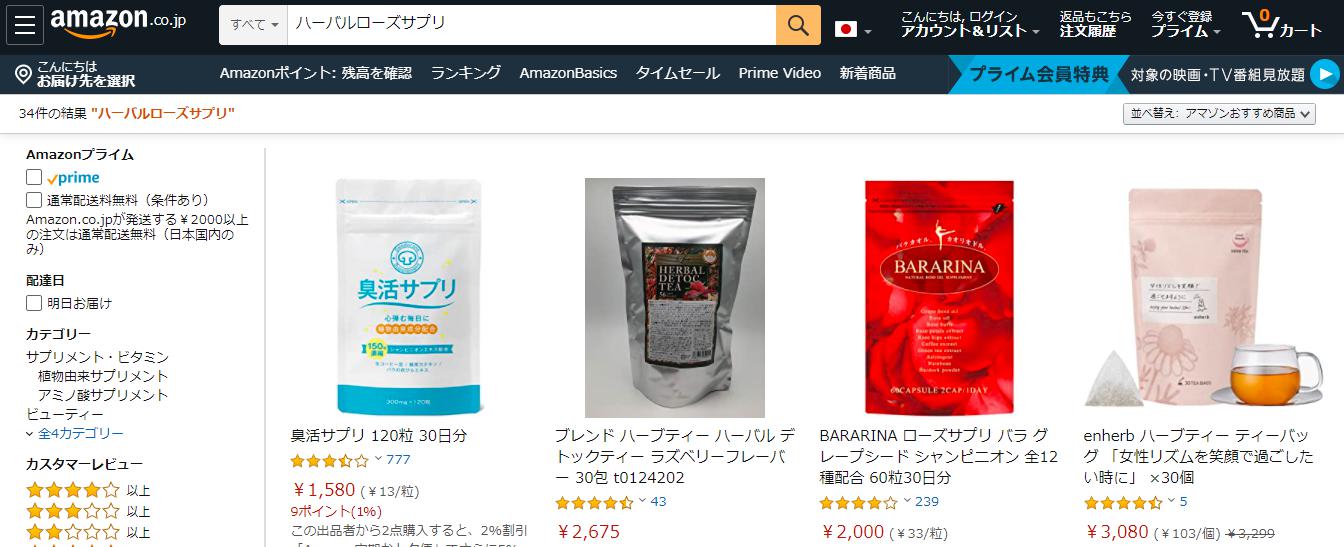
Task: Click the blue play arrow icon
Action: point(1324,74)
